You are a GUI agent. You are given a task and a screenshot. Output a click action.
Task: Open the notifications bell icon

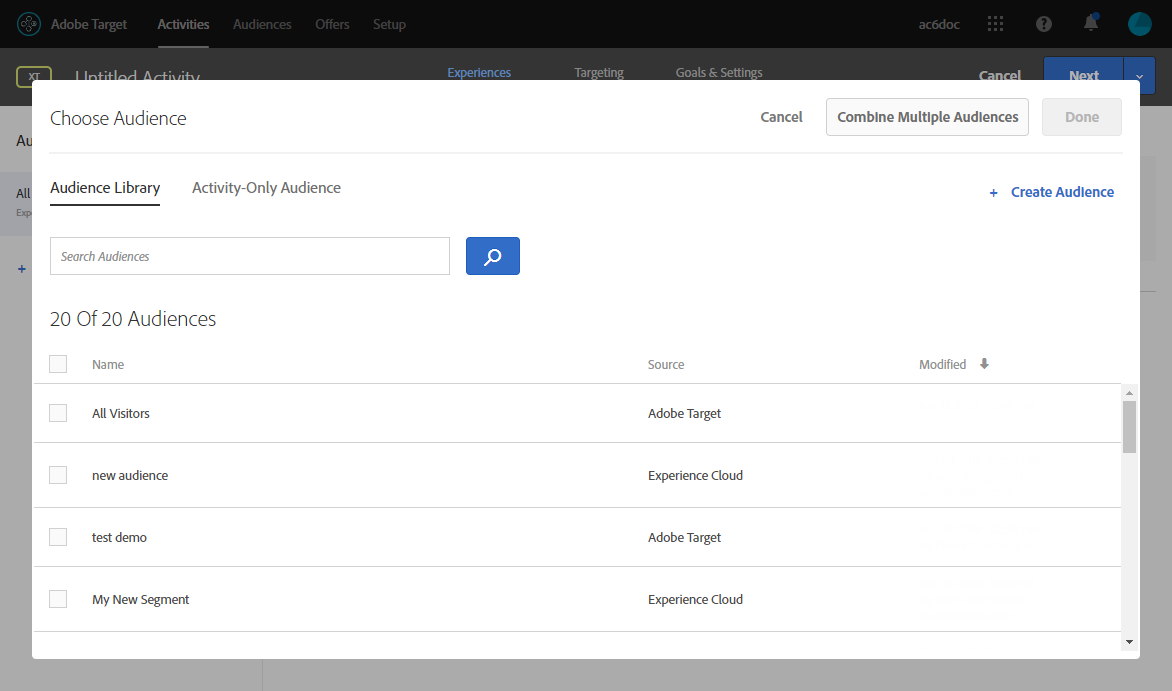1091,24
